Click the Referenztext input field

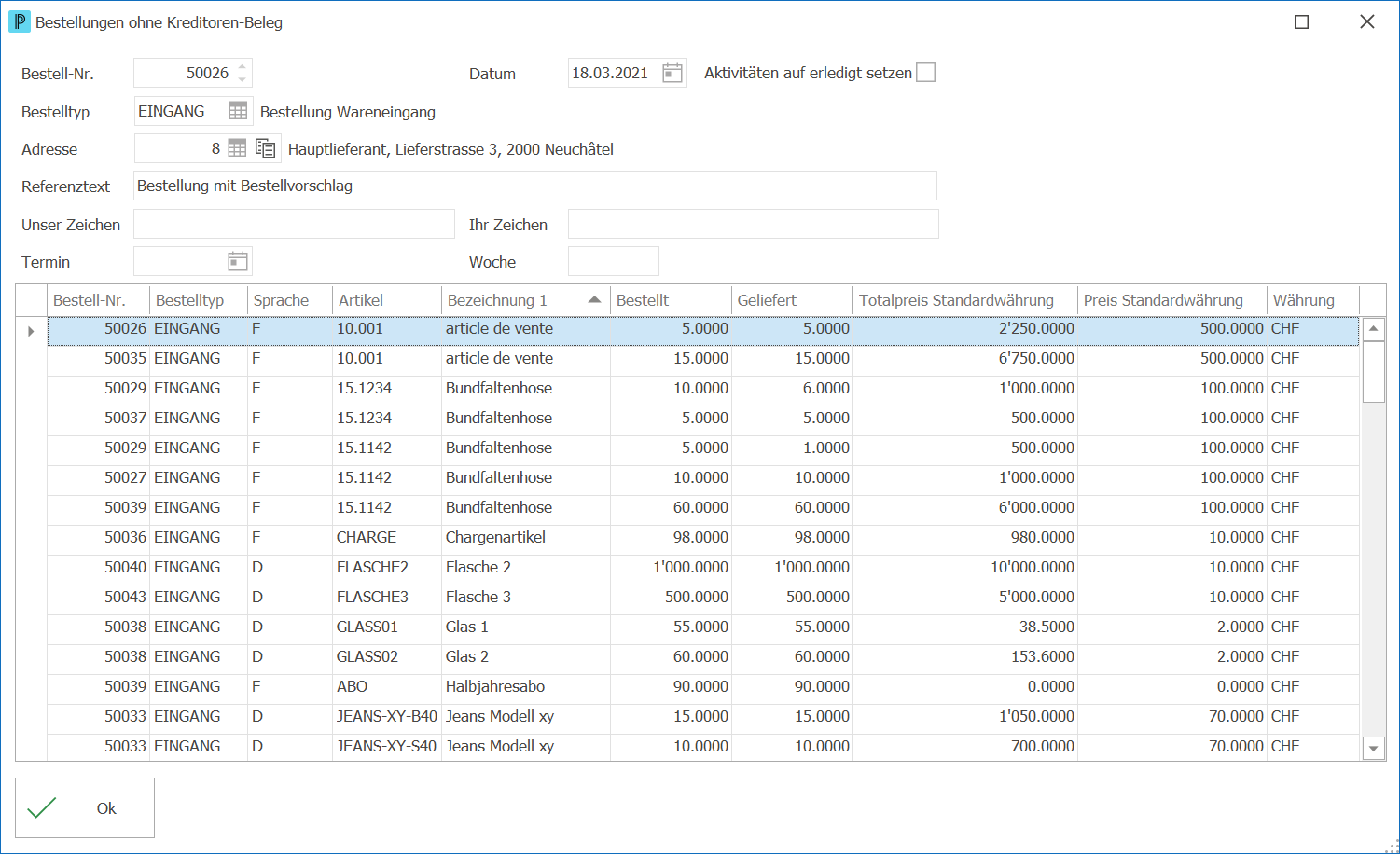click(x=535, y=186)
